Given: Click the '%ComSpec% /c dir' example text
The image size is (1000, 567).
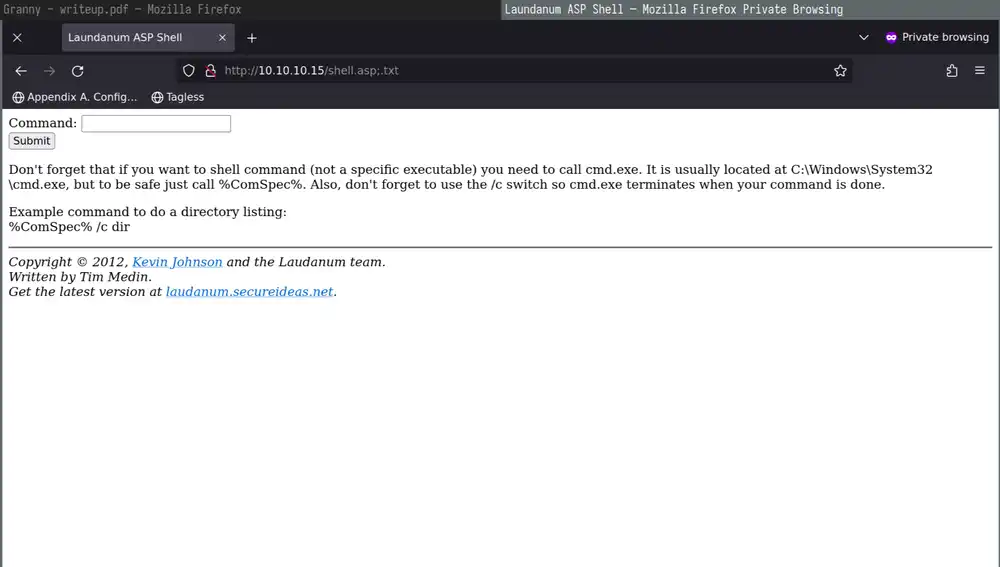Looking at the screenshot, I should click(x=69, y=226).
